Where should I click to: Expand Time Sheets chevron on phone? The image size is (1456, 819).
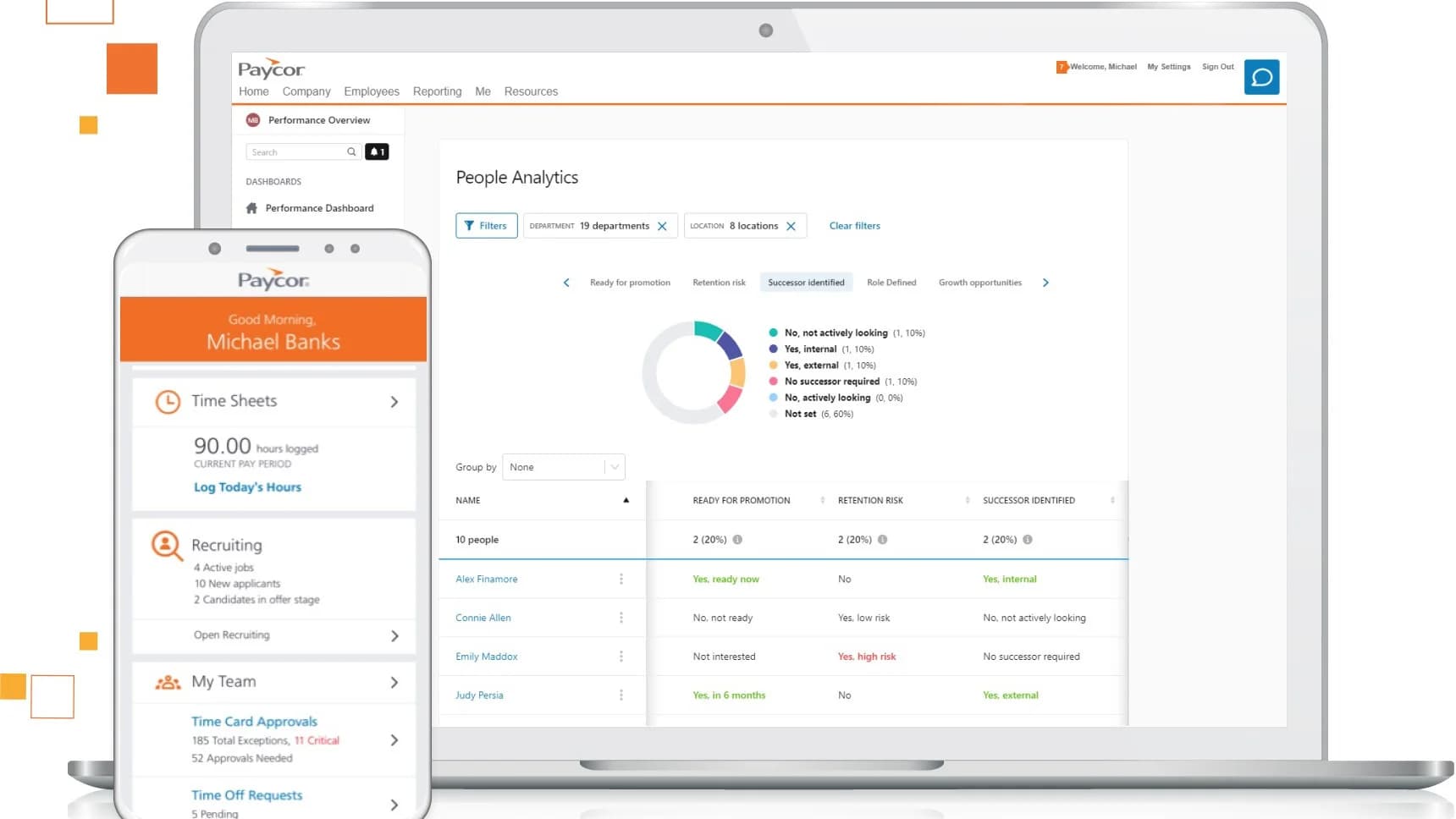(x=394, y=402)
